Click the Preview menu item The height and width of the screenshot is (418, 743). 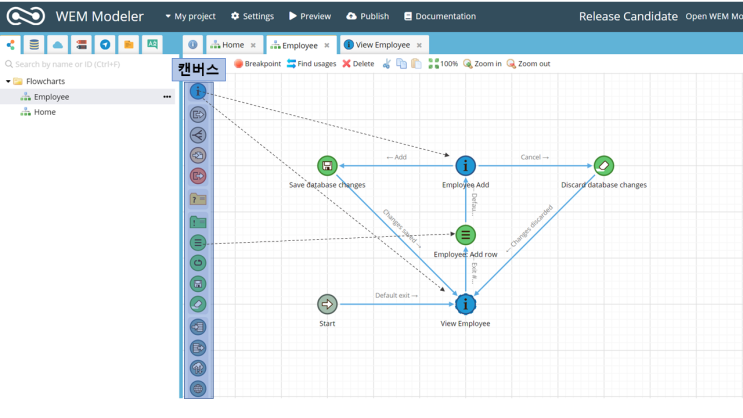point(310,16)
